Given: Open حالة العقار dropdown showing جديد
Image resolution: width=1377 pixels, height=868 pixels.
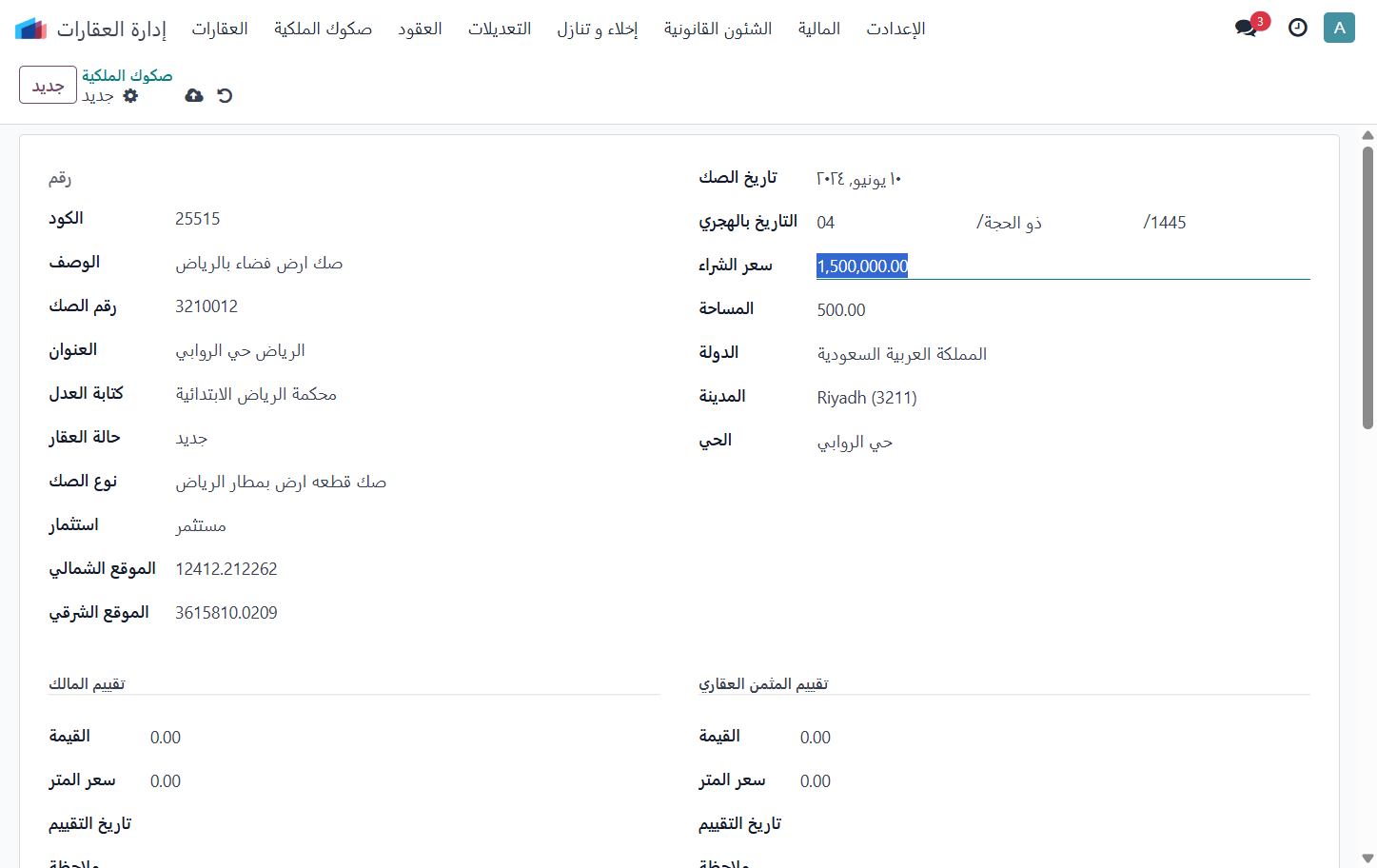Looking at the screenshot, I should [417, 438].
